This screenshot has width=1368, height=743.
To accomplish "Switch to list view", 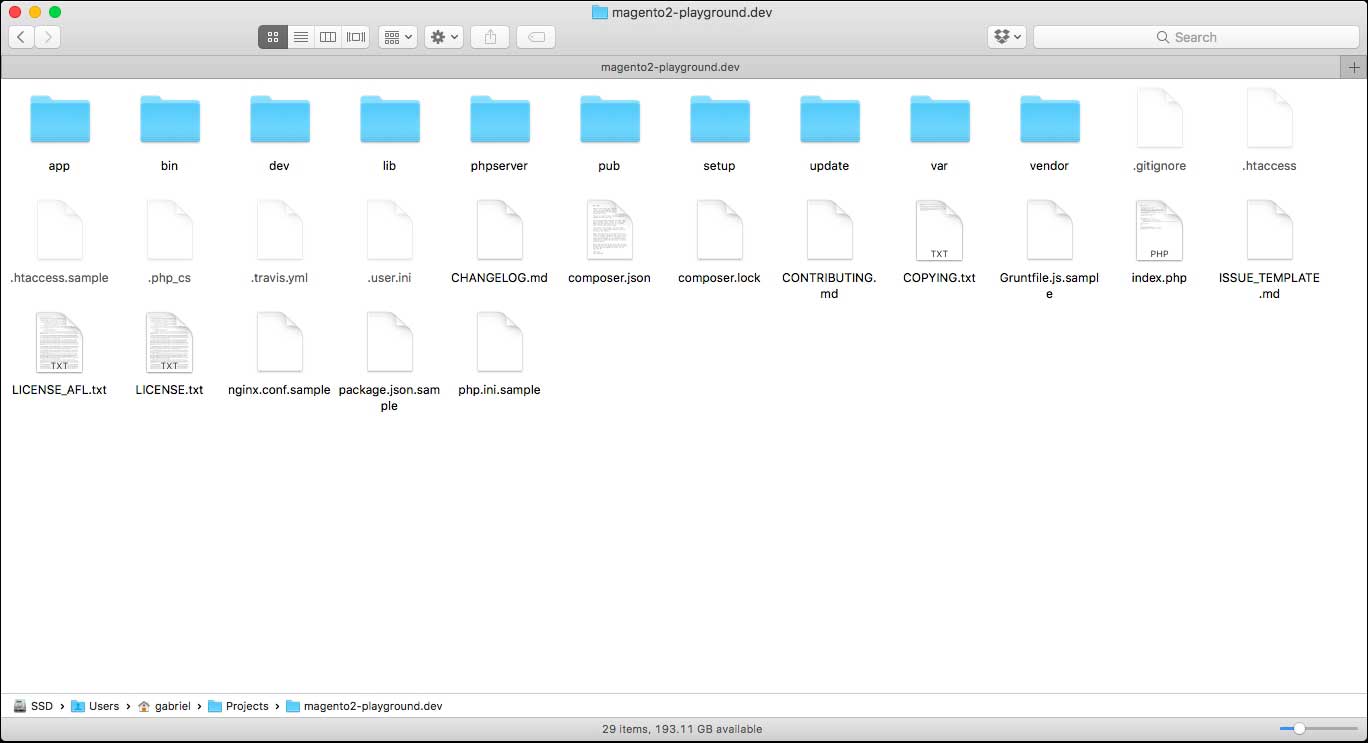I will (300, 37).
